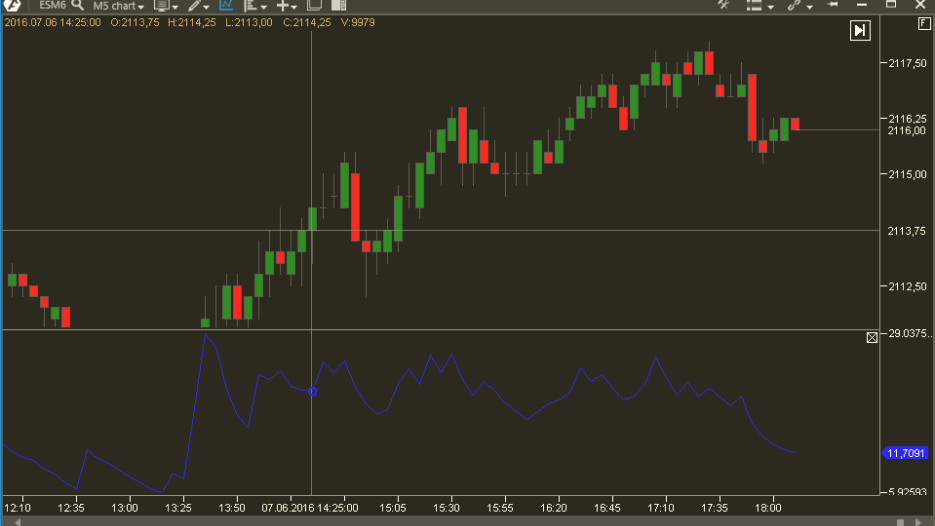The width and height of the screenshot is (935, 526).
Task: Click the C:2114,25 close value
Action: tap(307, 23)
